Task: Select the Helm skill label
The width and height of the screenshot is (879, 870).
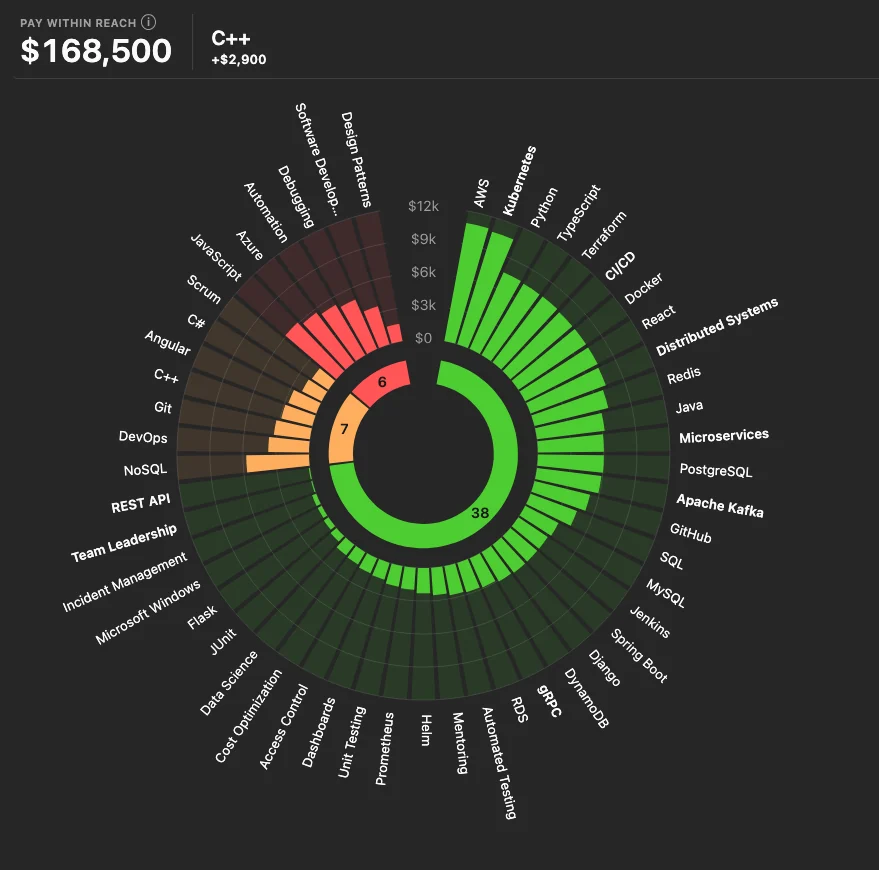Action: point(426,730)
